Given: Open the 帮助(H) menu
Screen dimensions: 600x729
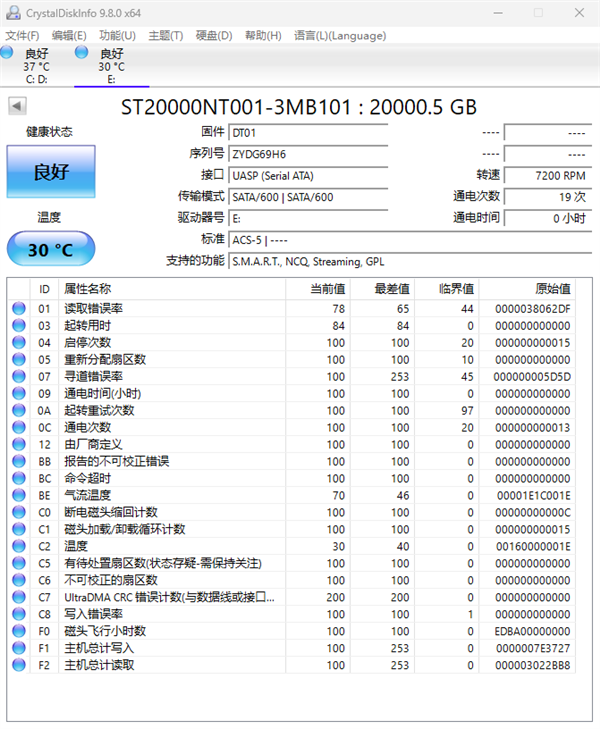Looking at the screenshot, I should [x=263, y=36].
